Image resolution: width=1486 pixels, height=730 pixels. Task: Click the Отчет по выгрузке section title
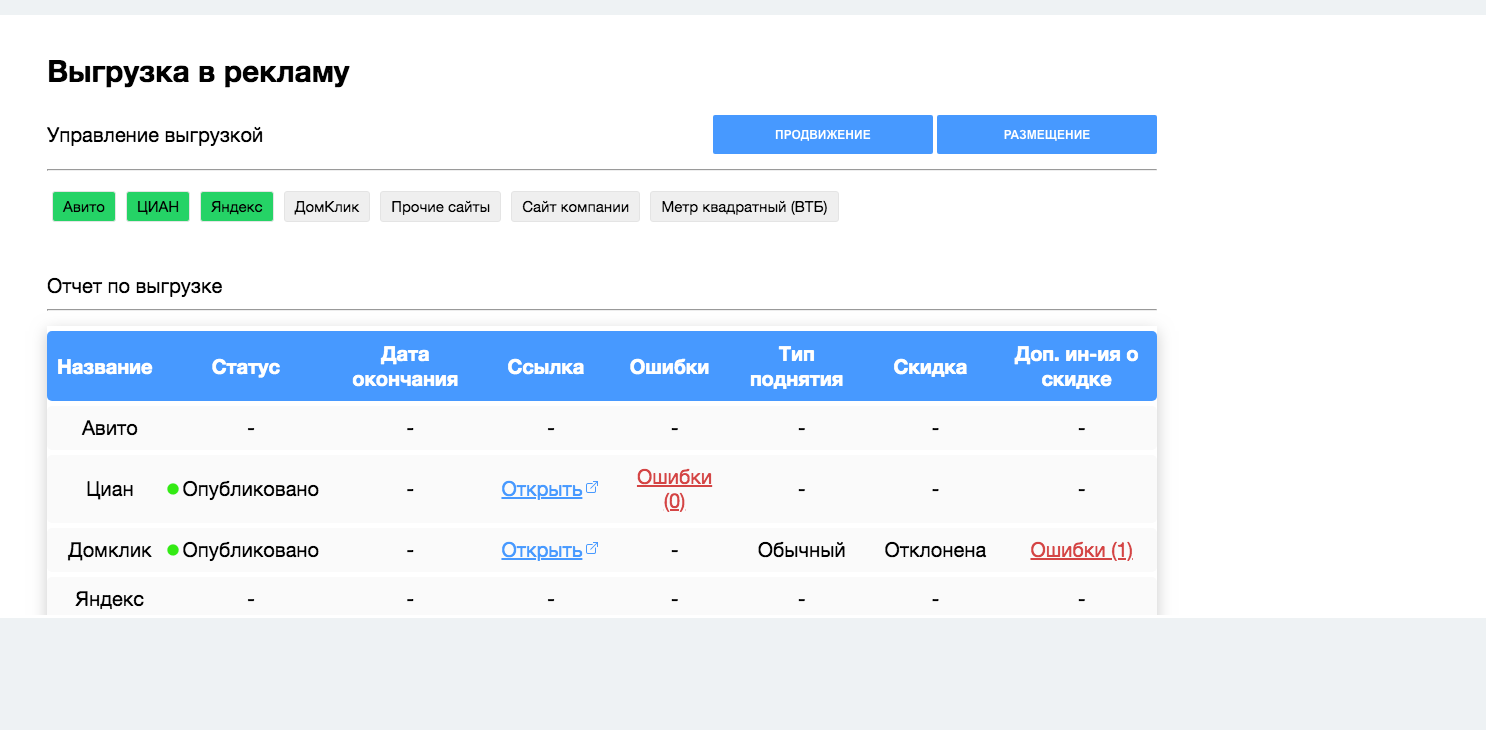coord(135,286)
